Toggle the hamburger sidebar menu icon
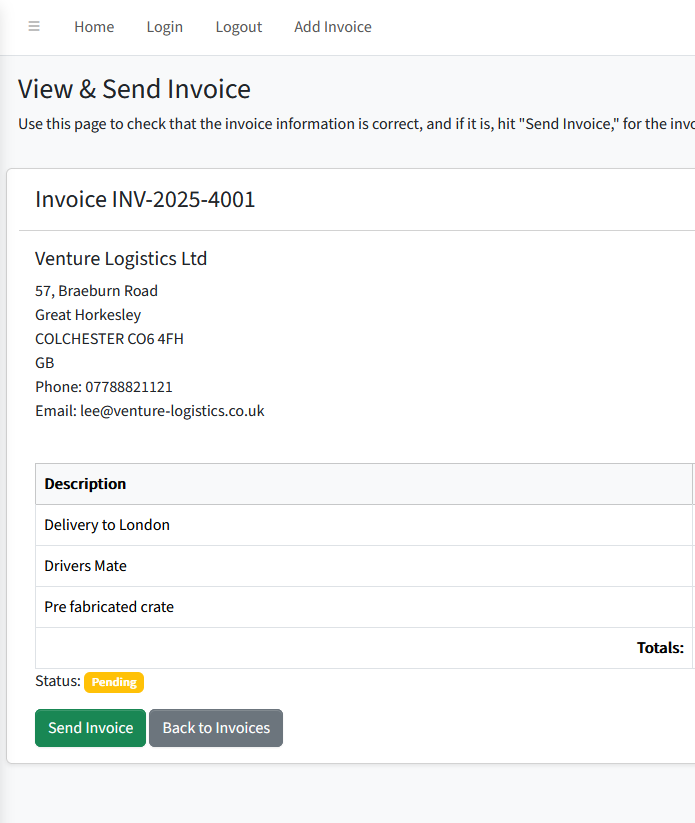The height and width of the screenshot is (823, 695). 34,27
